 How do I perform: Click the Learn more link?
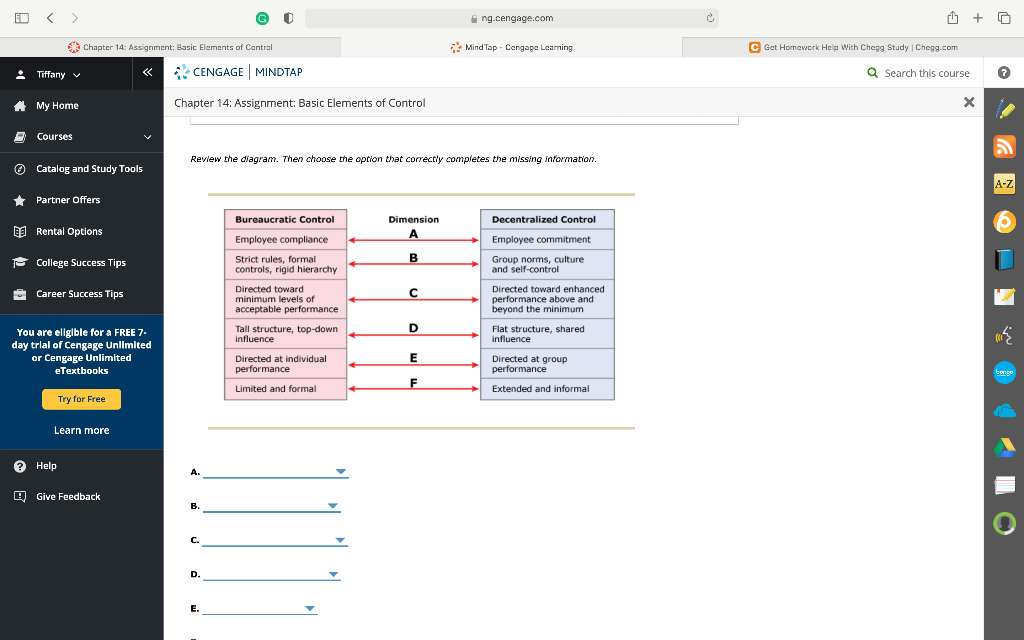(81, 430)
